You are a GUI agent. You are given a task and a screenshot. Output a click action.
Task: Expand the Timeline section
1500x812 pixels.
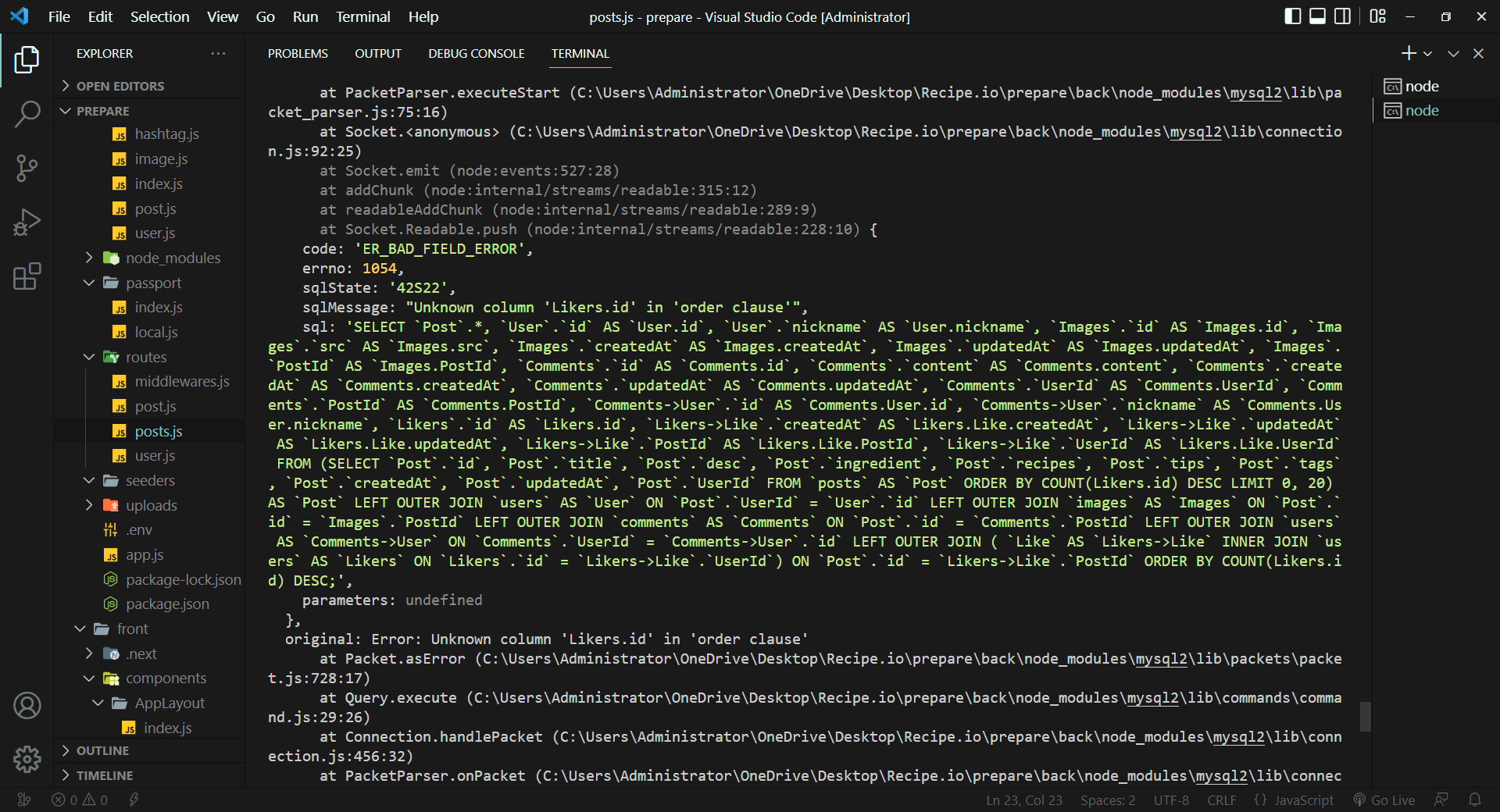coord(105,775)
